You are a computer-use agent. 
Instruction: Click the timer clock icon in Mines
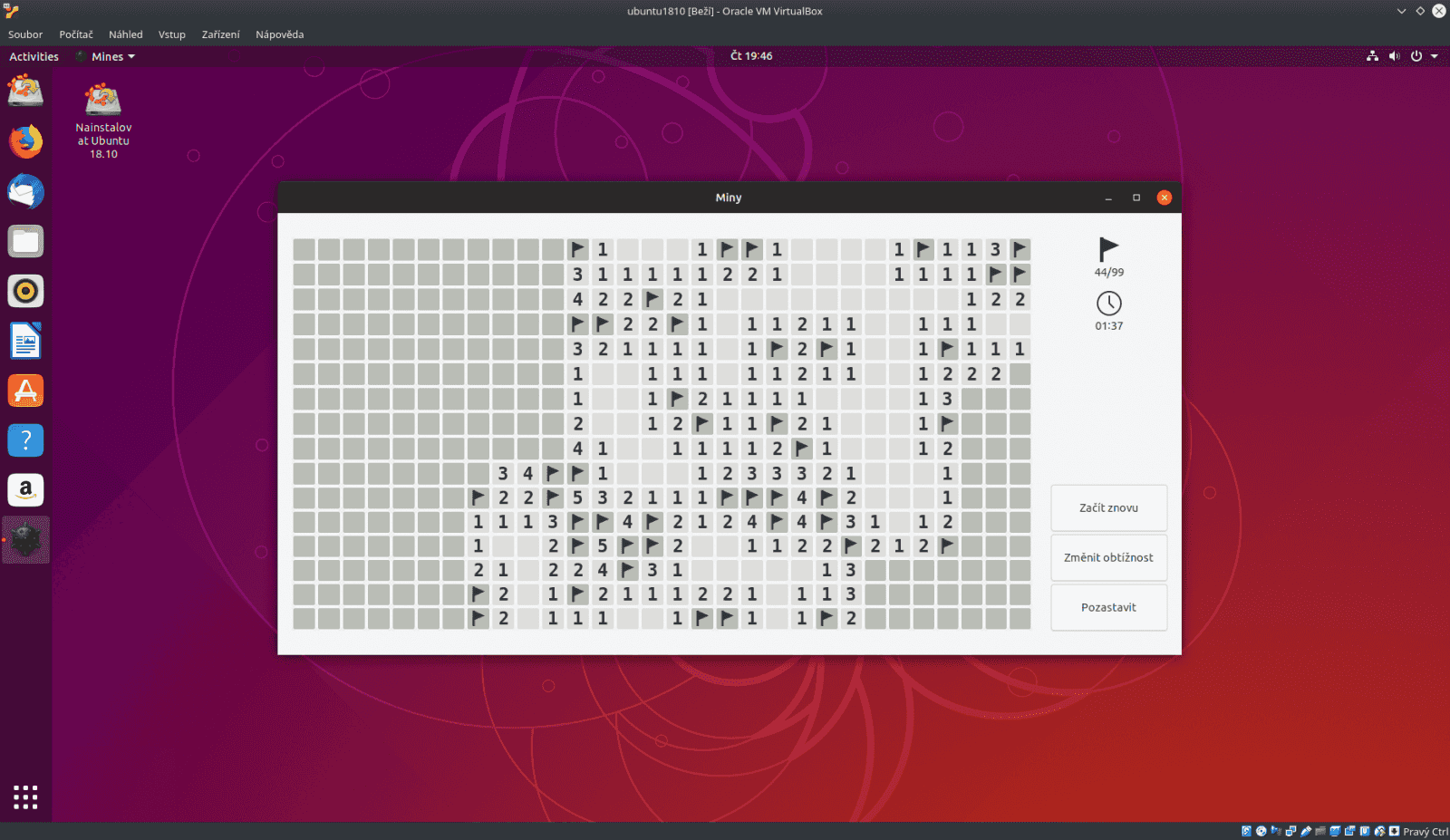(1109, 304)
